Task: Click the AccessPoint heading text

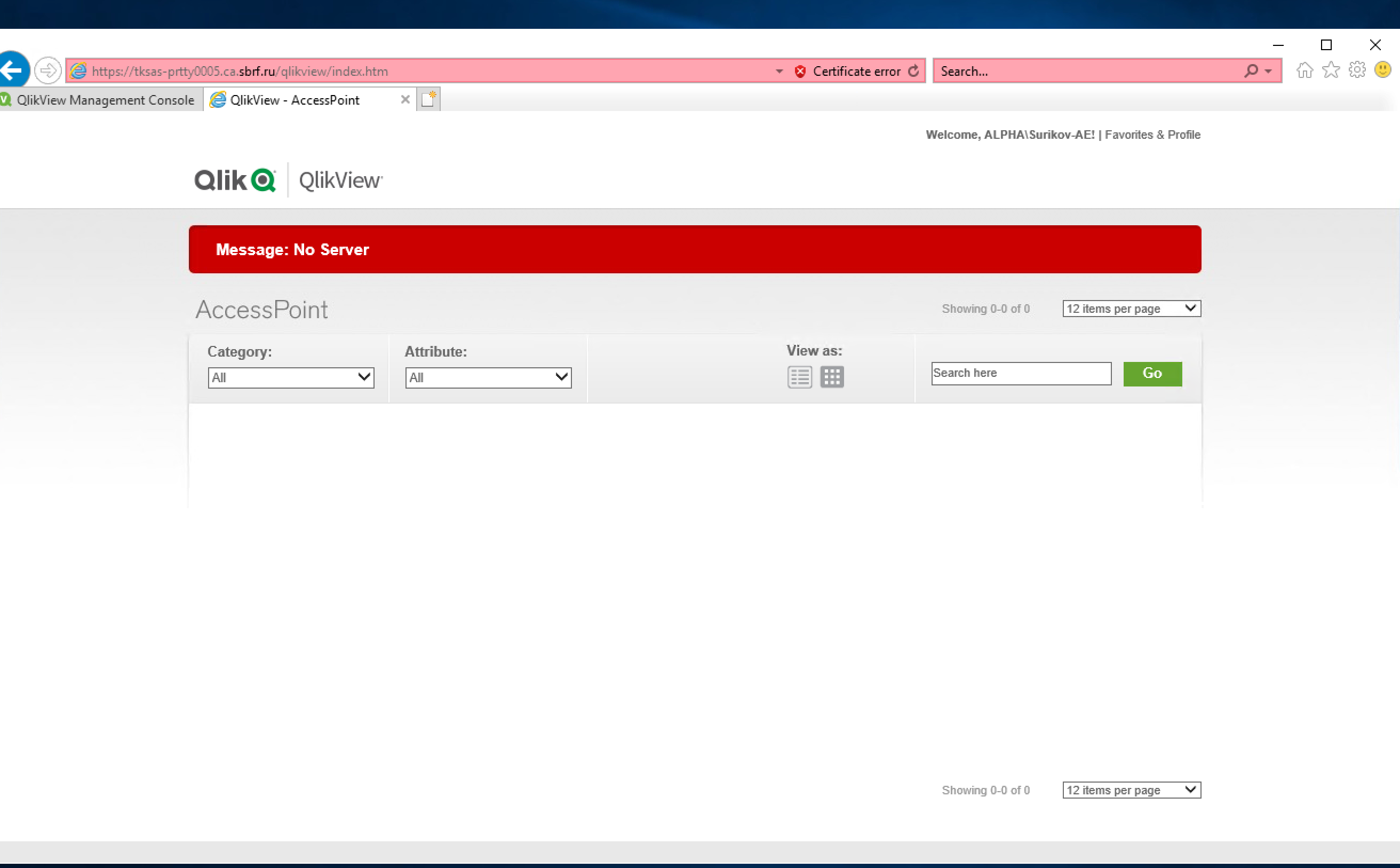Action: point(261,310)
